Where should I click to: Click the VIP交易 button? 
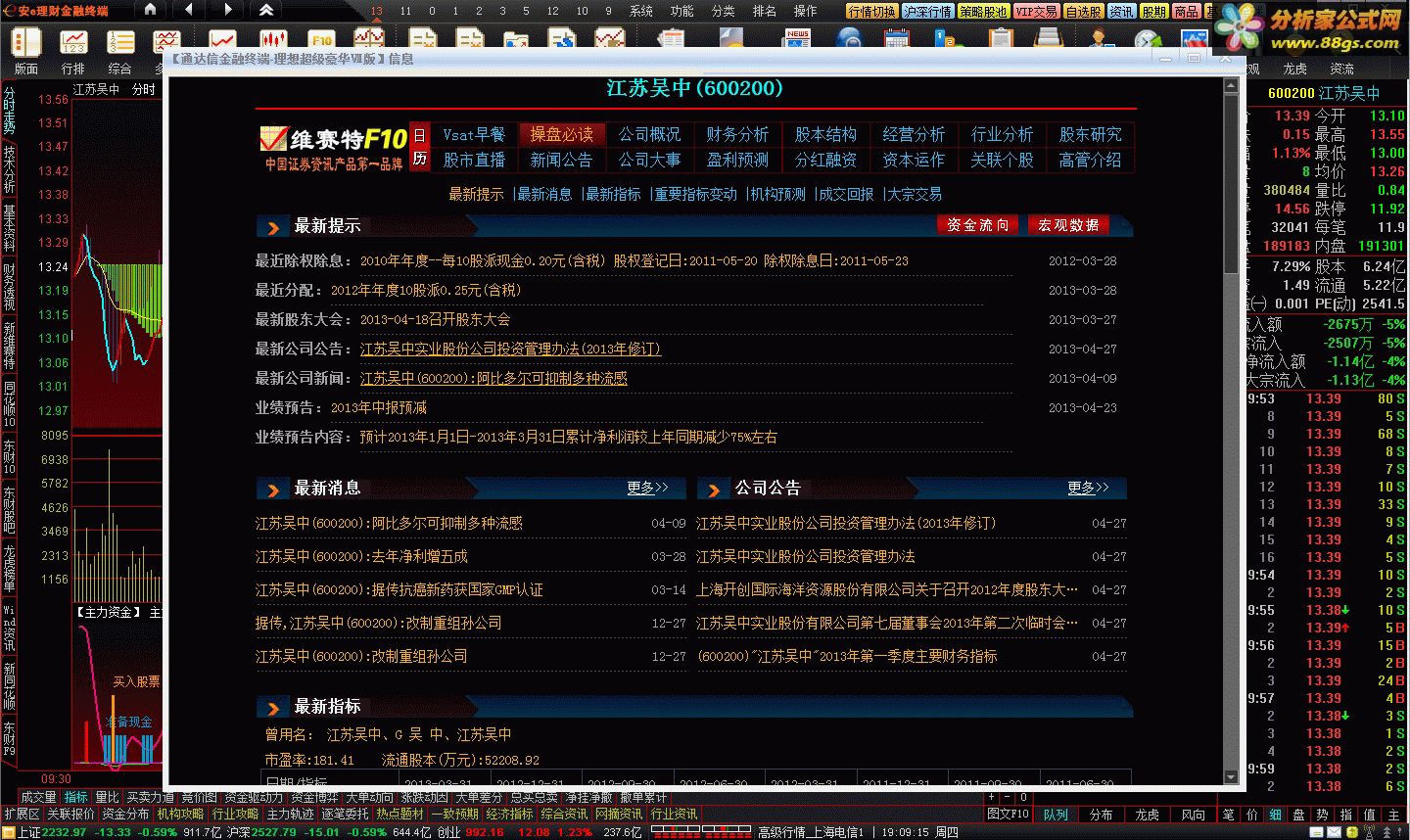coord(1037,12)
